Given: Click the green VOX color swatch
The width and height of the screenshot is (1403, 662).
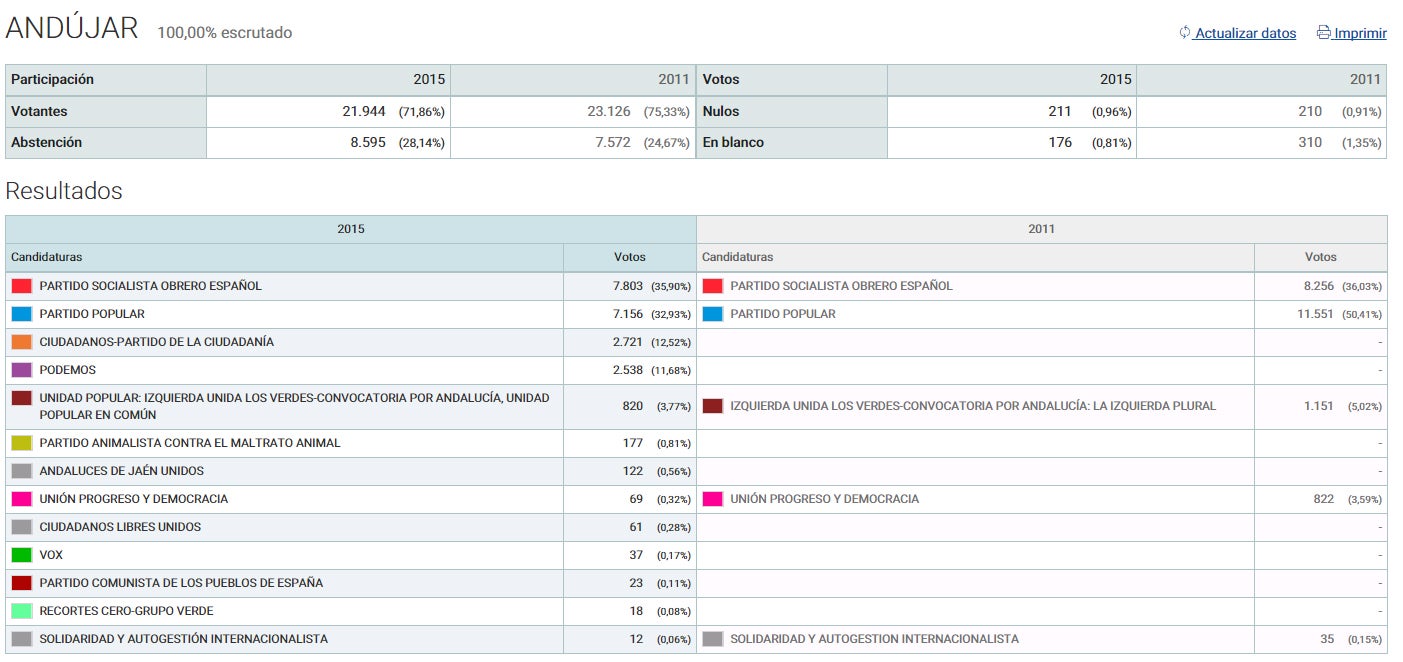Looking at the screenshot, I should pos(22,555).
